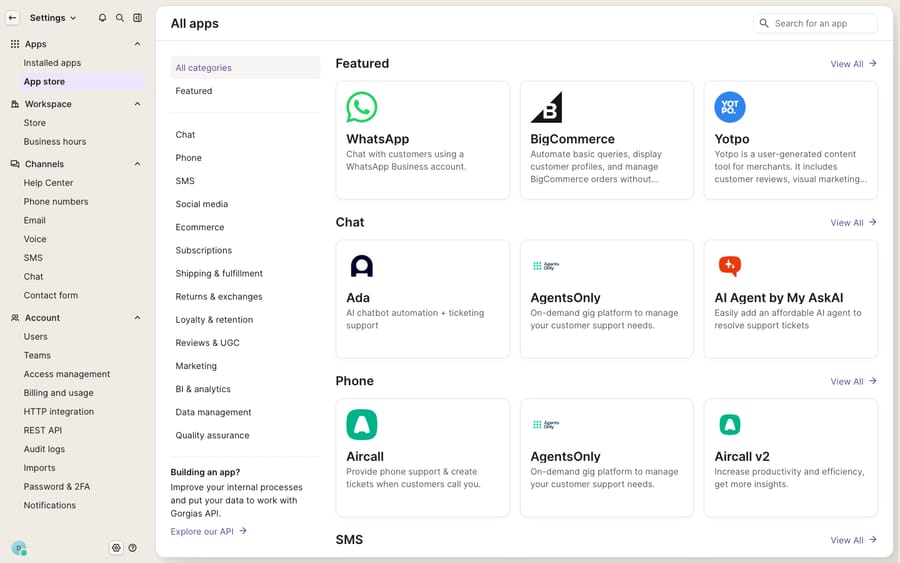Click the Apps grid icon
This screenshot has width=900, height=563.
15,44
